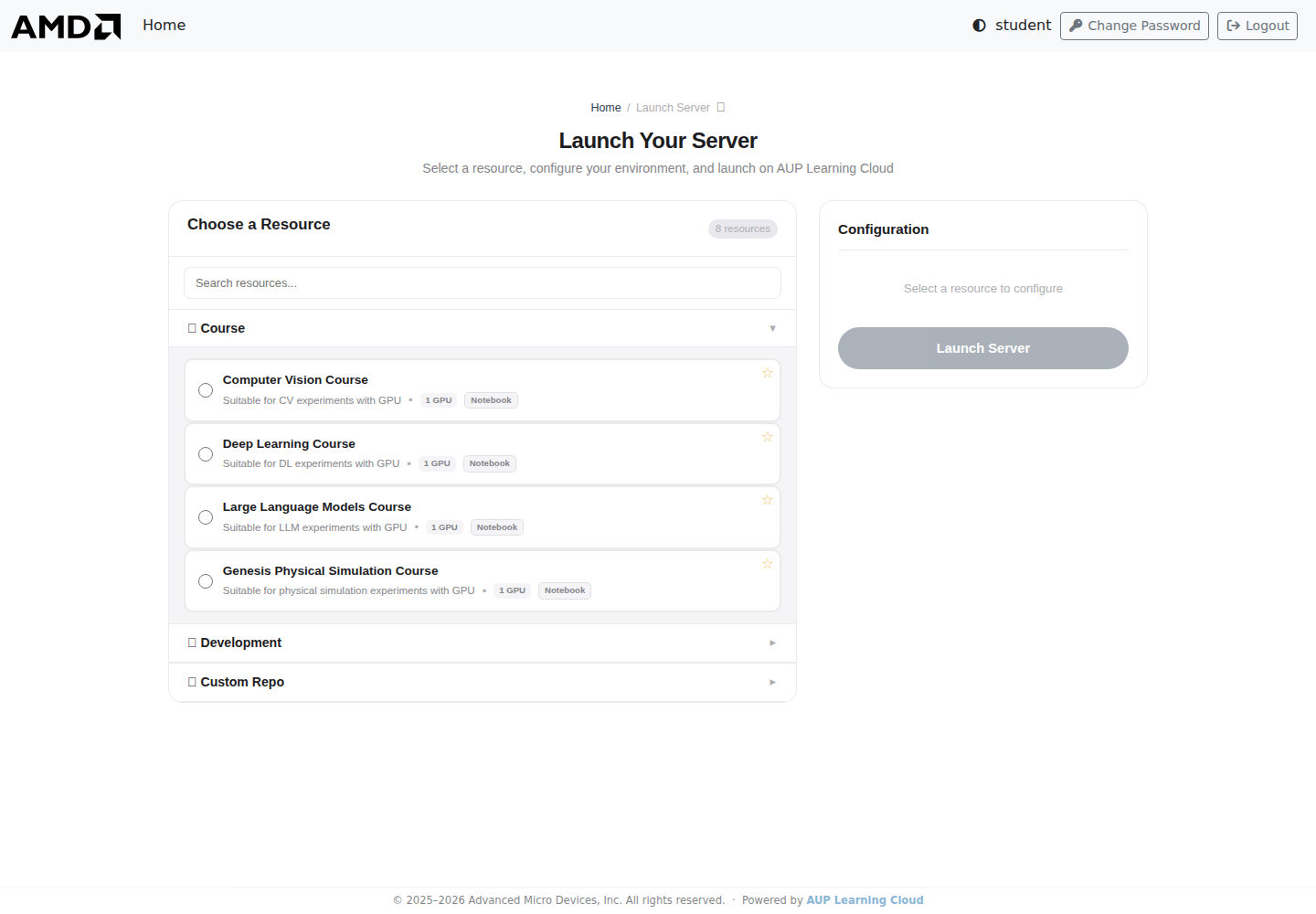Click the Launch Server breadcrumb text

673,108
